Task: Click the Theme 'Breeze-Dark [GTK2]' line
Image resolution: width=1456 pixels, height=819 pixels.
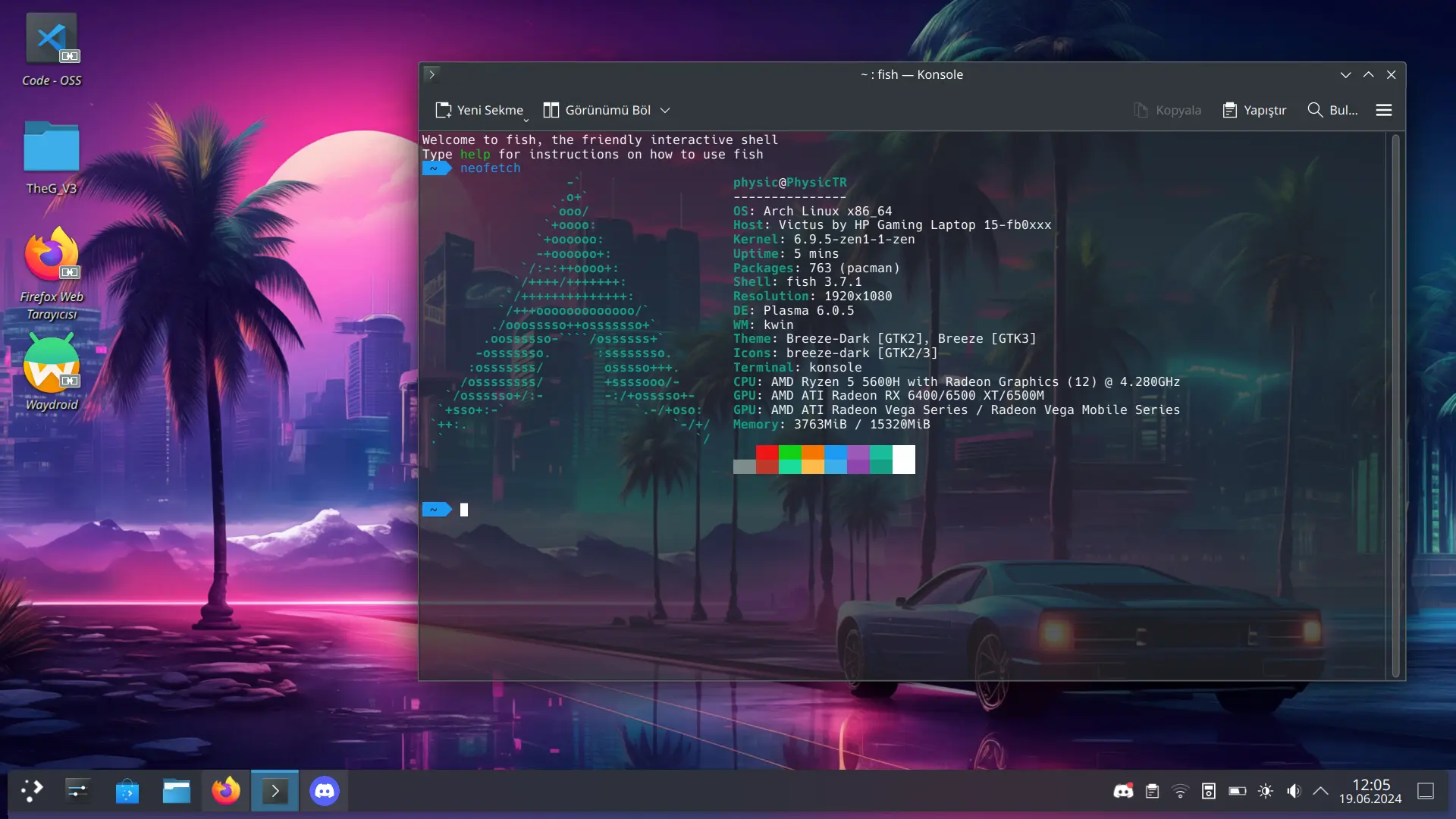Action: 884,338
